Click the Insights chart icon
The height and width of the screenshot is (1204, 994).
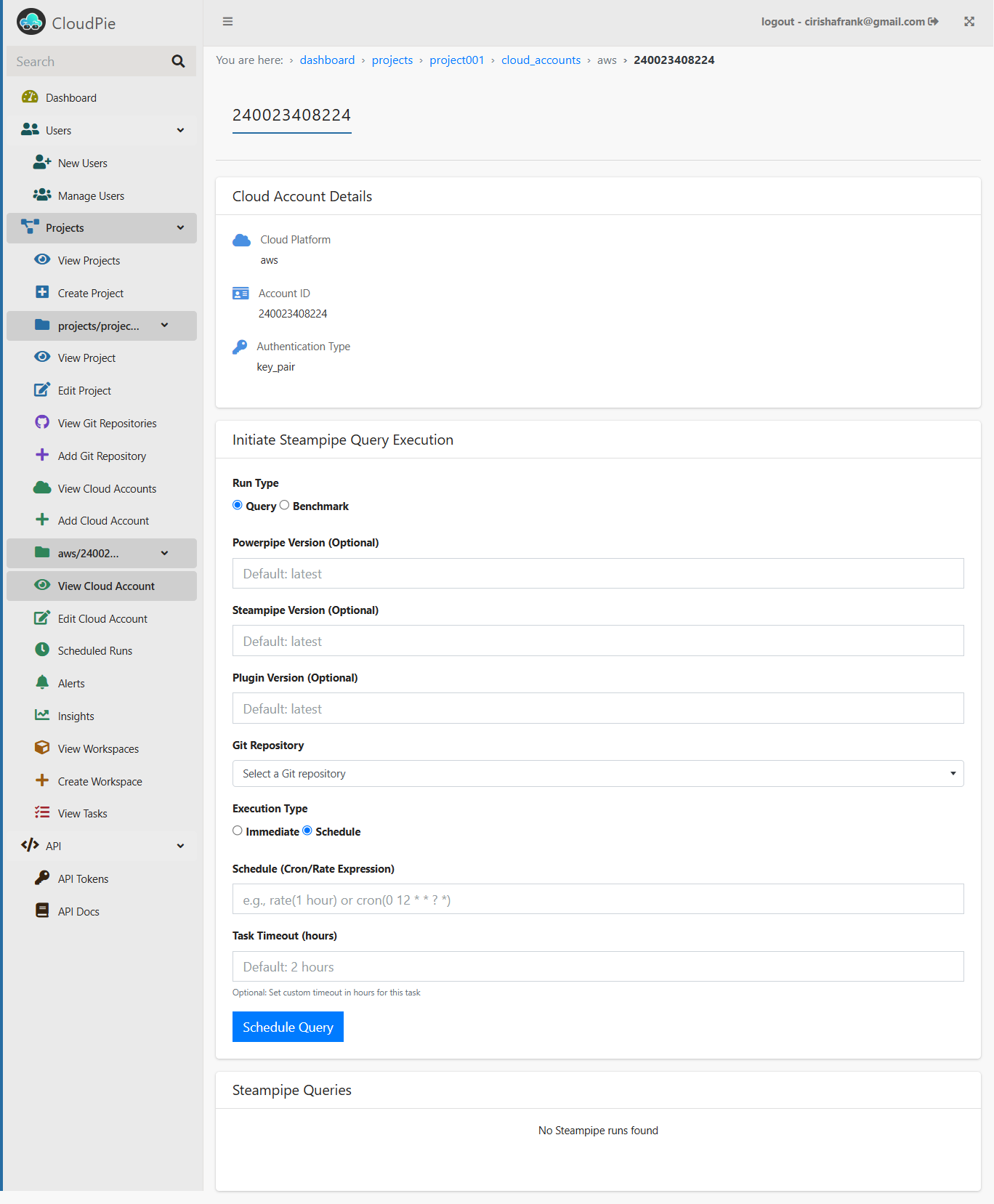tap(42, 715)
